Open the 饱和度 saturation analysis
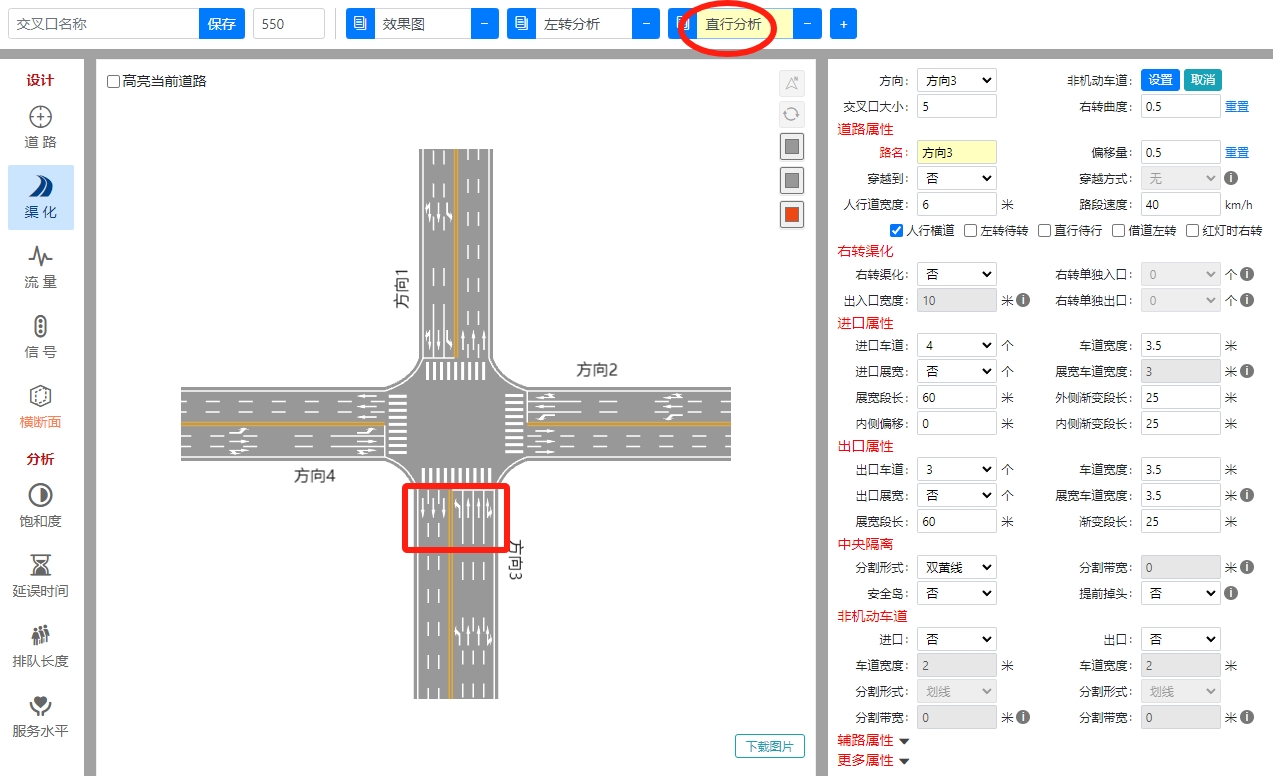The image size is (1273, 776). click(x=41, y=506)
